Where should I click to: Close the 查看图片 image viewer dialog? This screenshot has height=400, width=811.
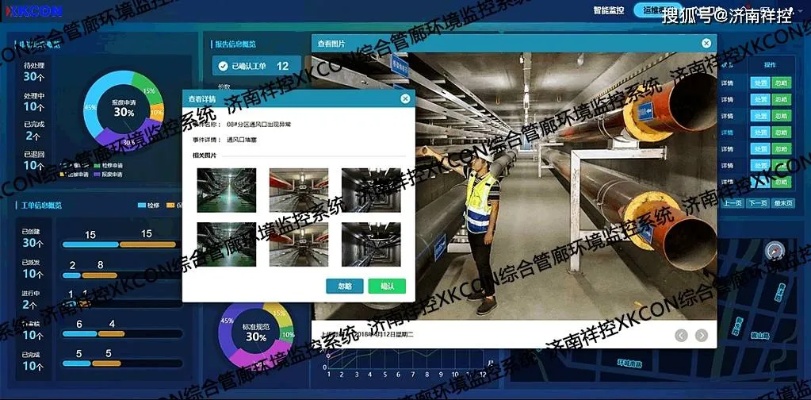pyautogui.click(x=706, y=43)
